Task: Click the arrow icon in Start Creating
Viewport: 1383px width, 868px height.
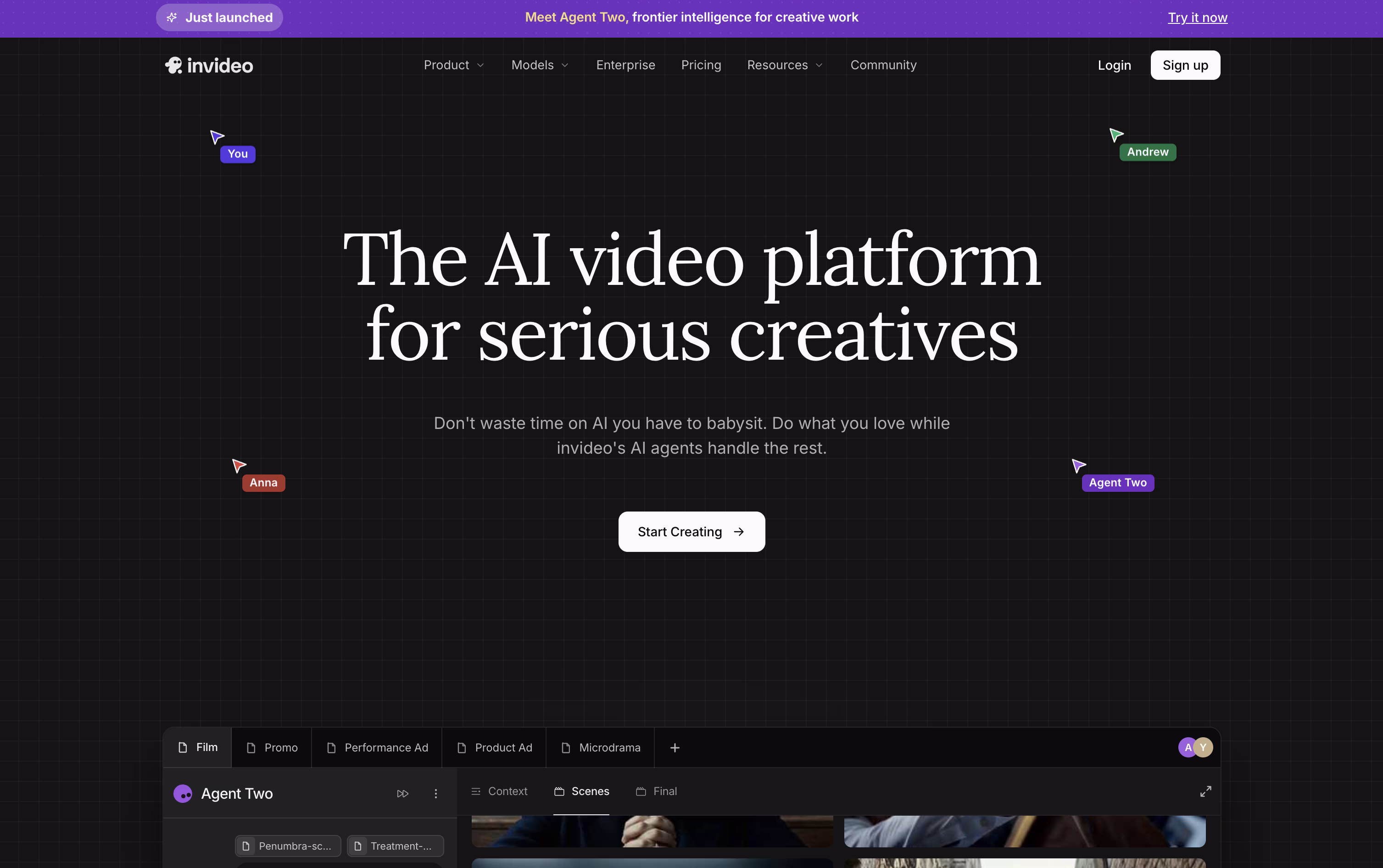Action: [739, 532]
